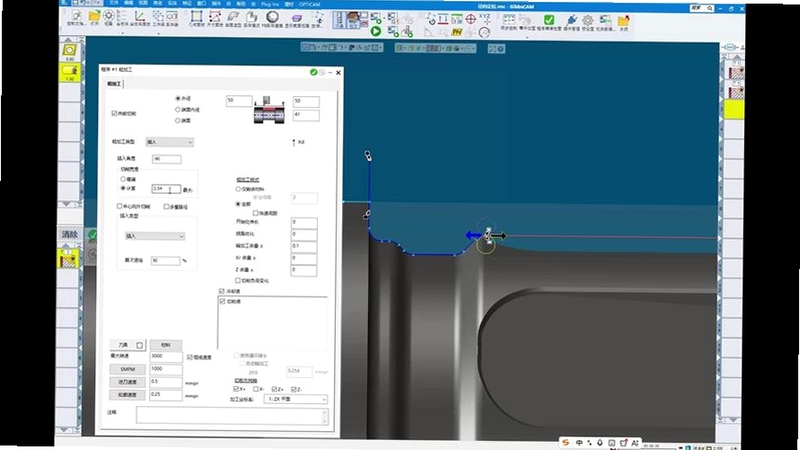The image size is (800, 450).
Task: Toggle the X+ checkbox
Action: [x=236, y=389]
